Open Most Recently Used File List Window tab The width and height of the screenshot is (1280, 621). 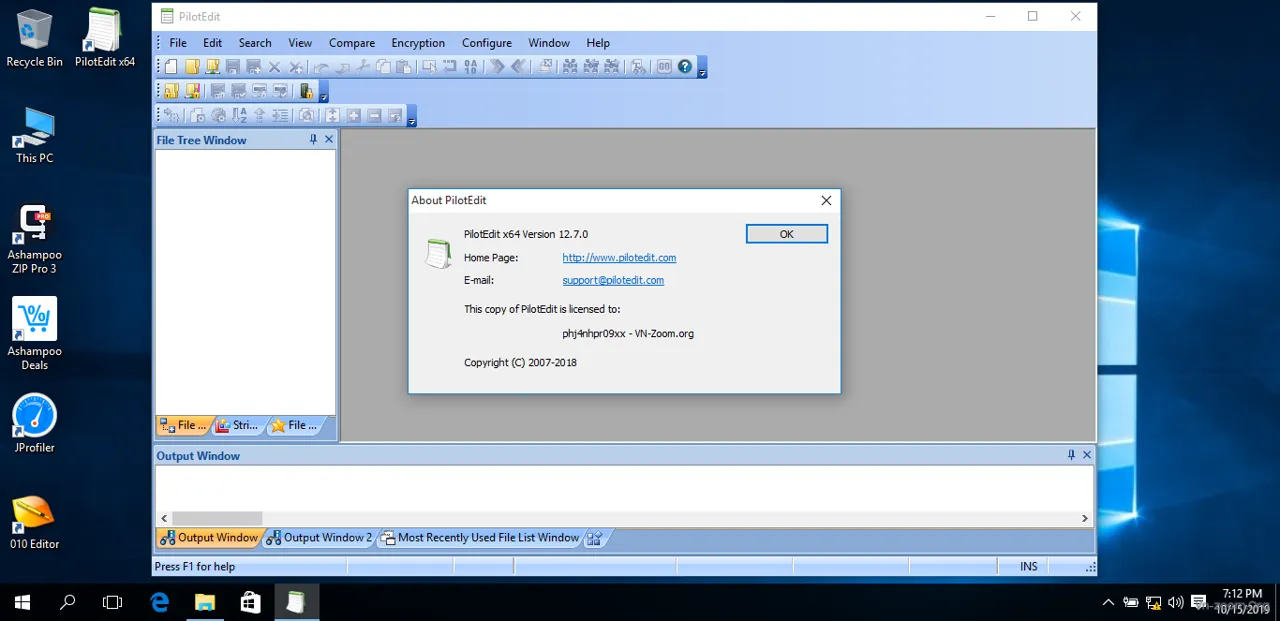(x=480, y=538)
